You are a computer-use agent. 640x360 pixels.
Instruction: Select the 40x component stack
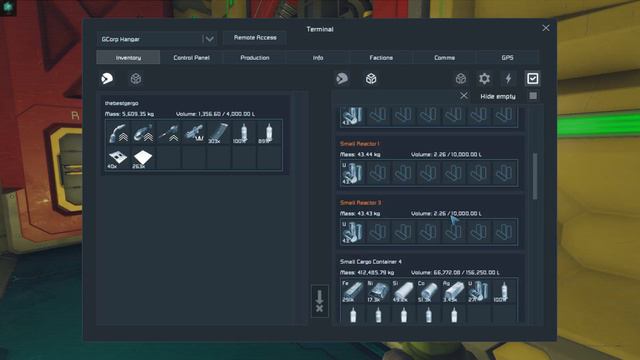[x=118, y=158]
